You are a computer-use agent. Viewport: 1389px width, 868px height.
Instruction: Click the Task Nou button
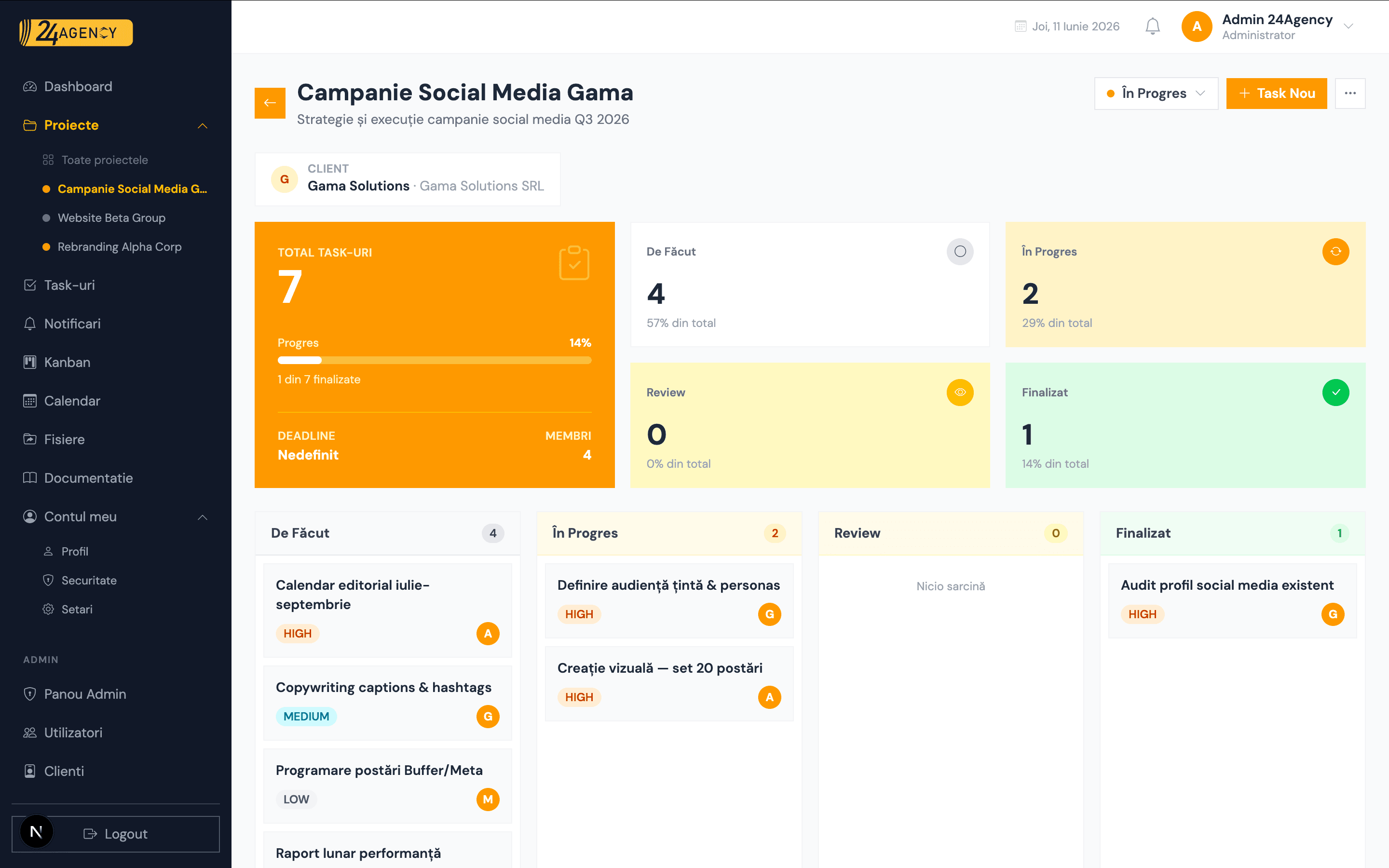point(1277,93)
